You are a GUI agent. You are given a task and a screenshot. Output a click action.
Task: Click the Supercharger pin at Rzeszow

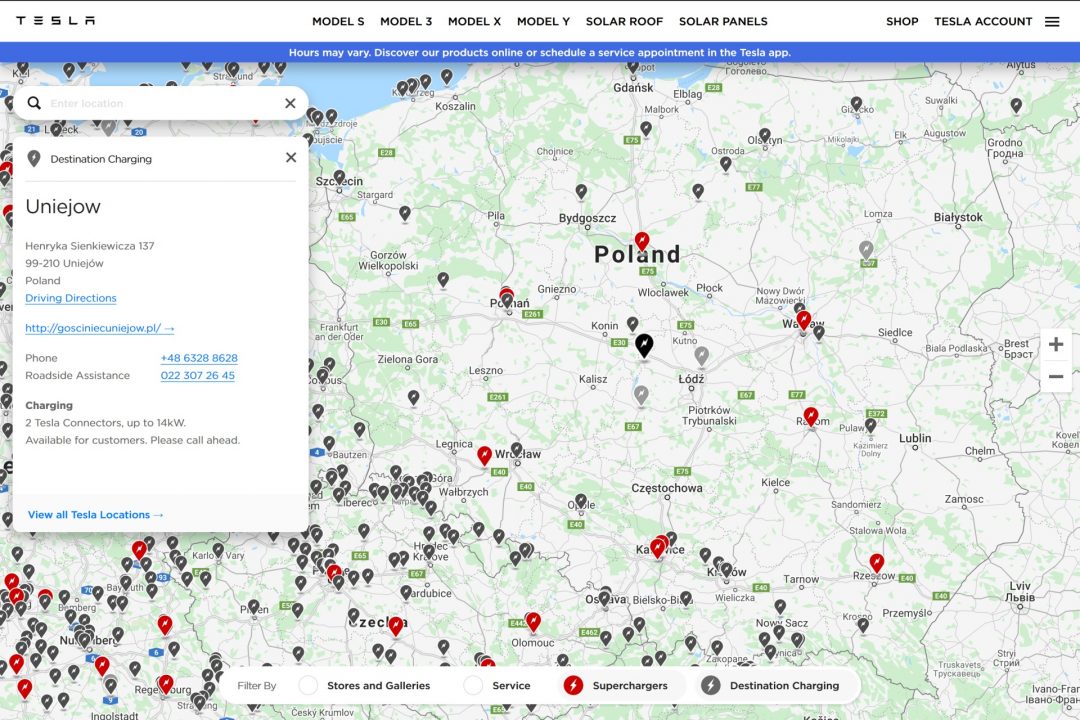tap(876, 563)
